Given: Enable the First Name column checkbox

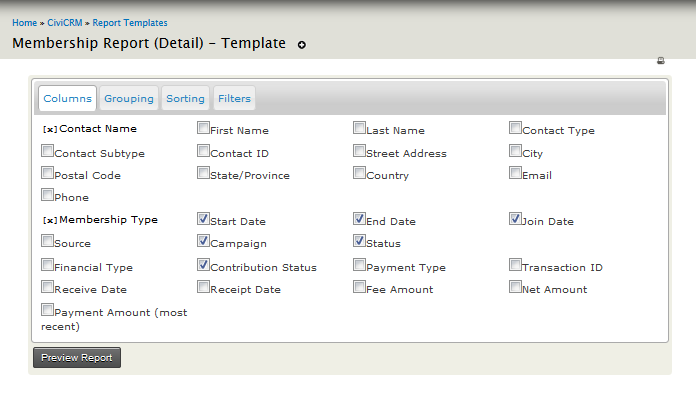Looking at the screenshot, I should [x=203, y=128].
